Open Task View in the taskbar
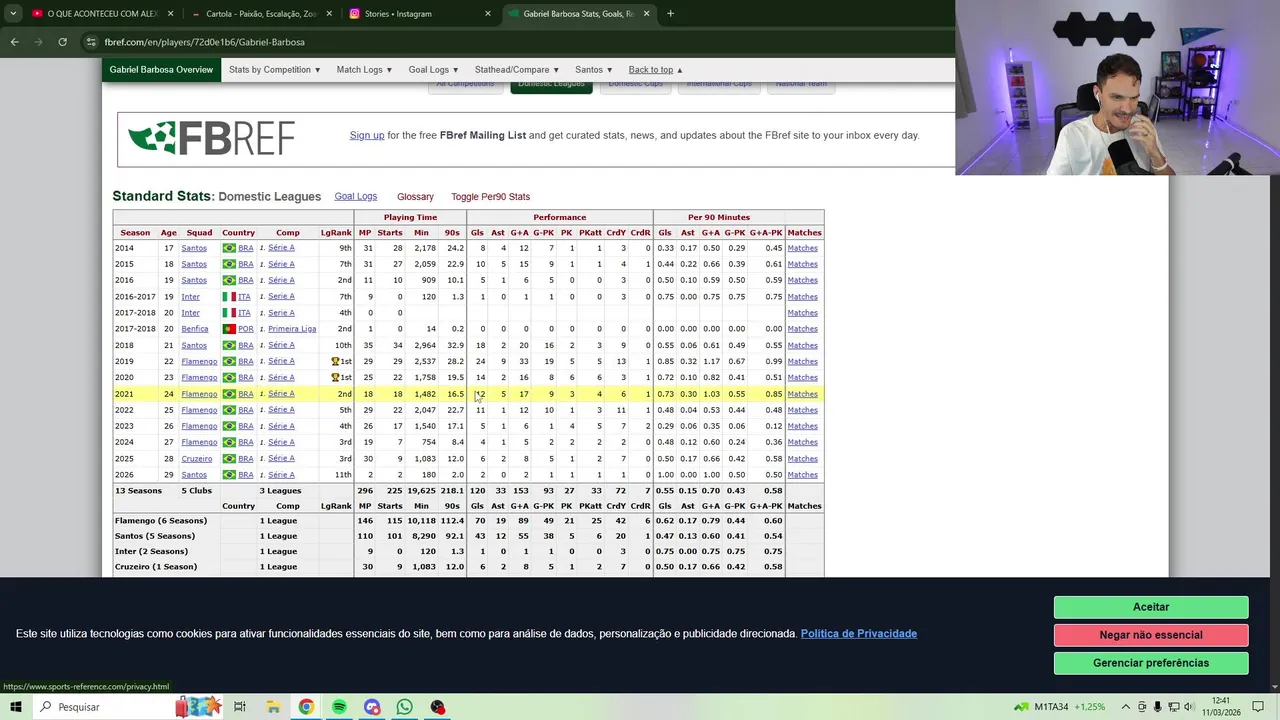The image size is (1280, 720). pos(240,707)
